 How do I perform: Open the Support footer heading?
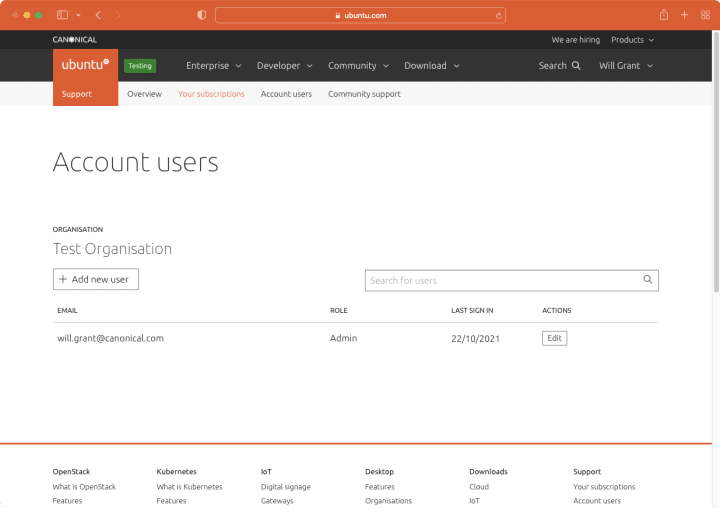pyautogui.click(x=587, y=472)
